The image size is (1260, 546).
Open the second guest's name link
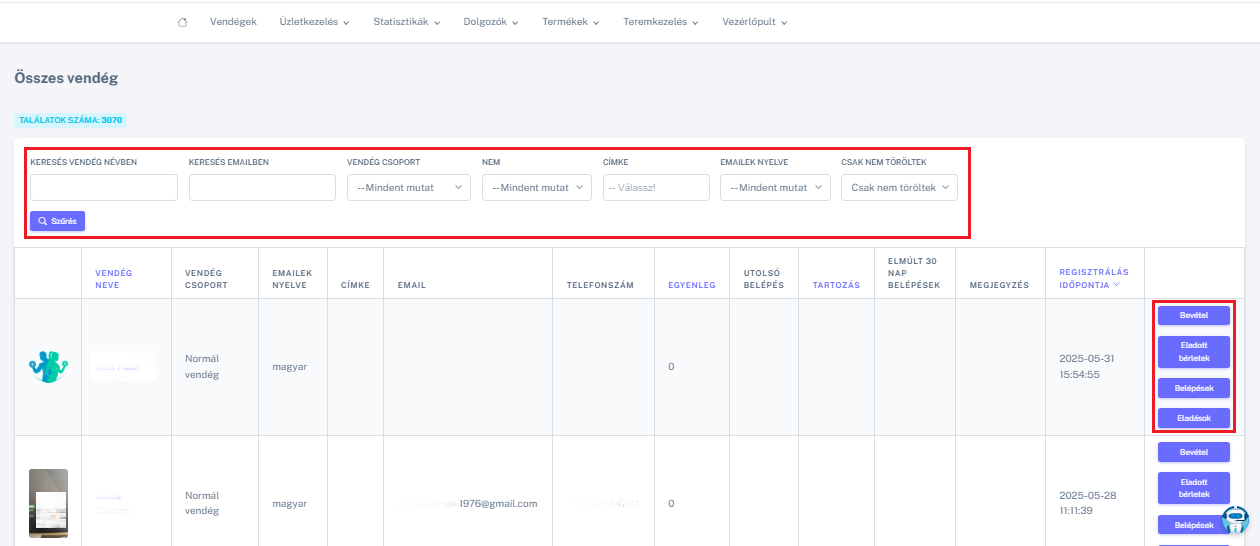pos(113,503)
